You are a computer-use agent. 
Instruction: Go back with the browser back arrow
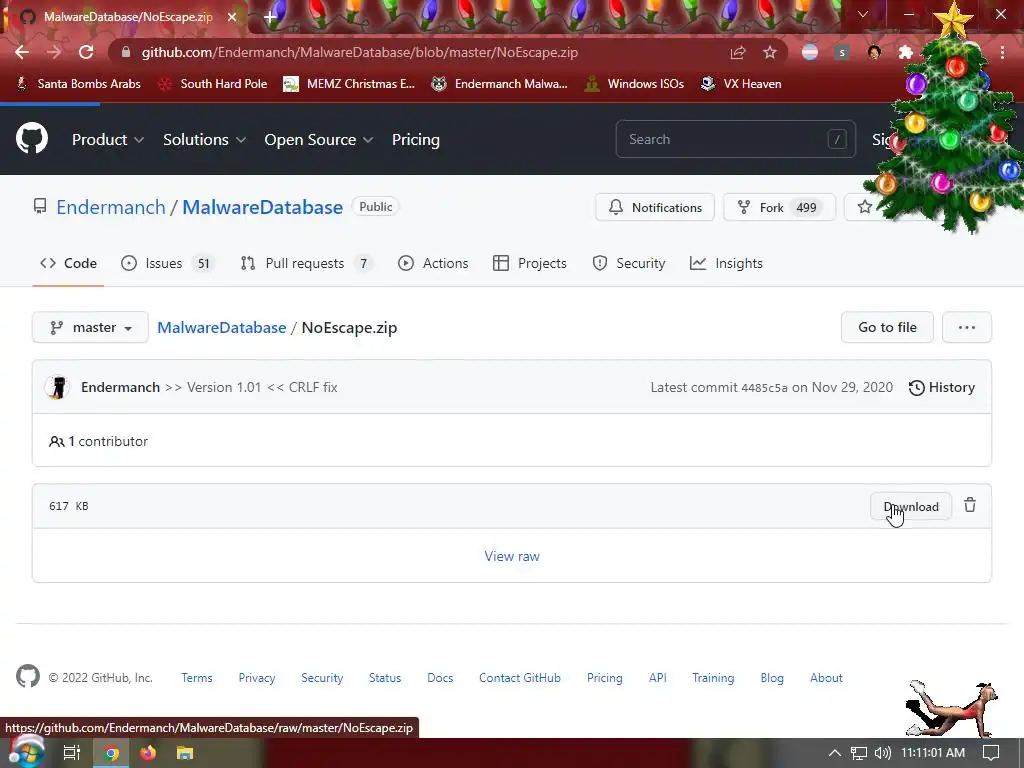click(x=22, y=52)
